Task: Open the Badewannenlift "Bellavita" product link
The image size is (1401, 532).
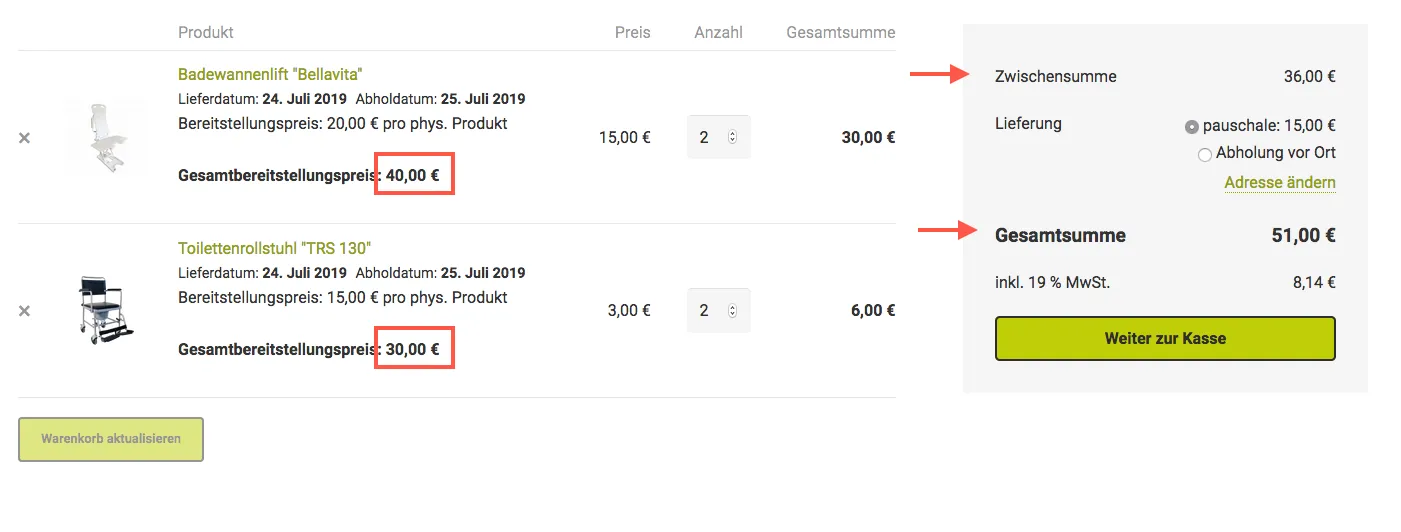Action: pos(269,74)
